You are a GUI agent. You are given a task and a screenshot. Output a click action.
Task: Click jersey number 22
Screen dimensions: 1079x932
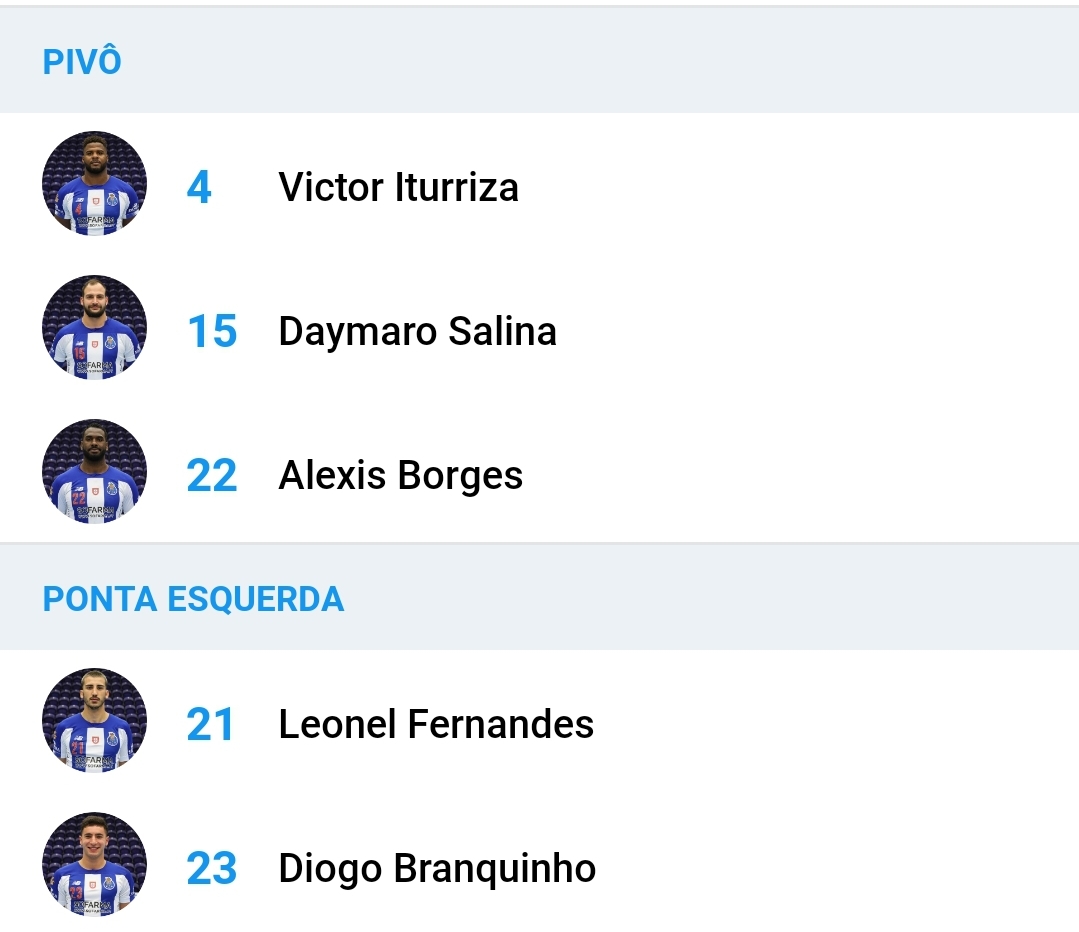click(212, 475)
